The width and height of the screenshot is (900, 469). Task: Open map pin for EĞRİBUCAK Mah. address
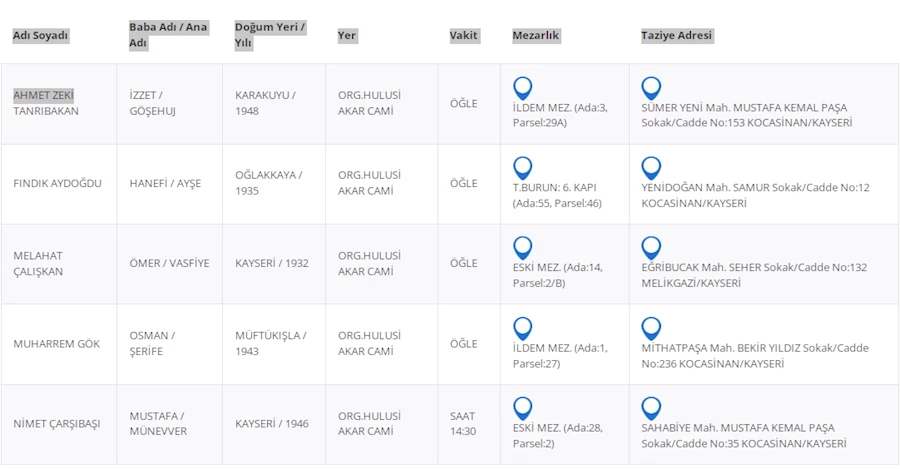pos(651,248)
